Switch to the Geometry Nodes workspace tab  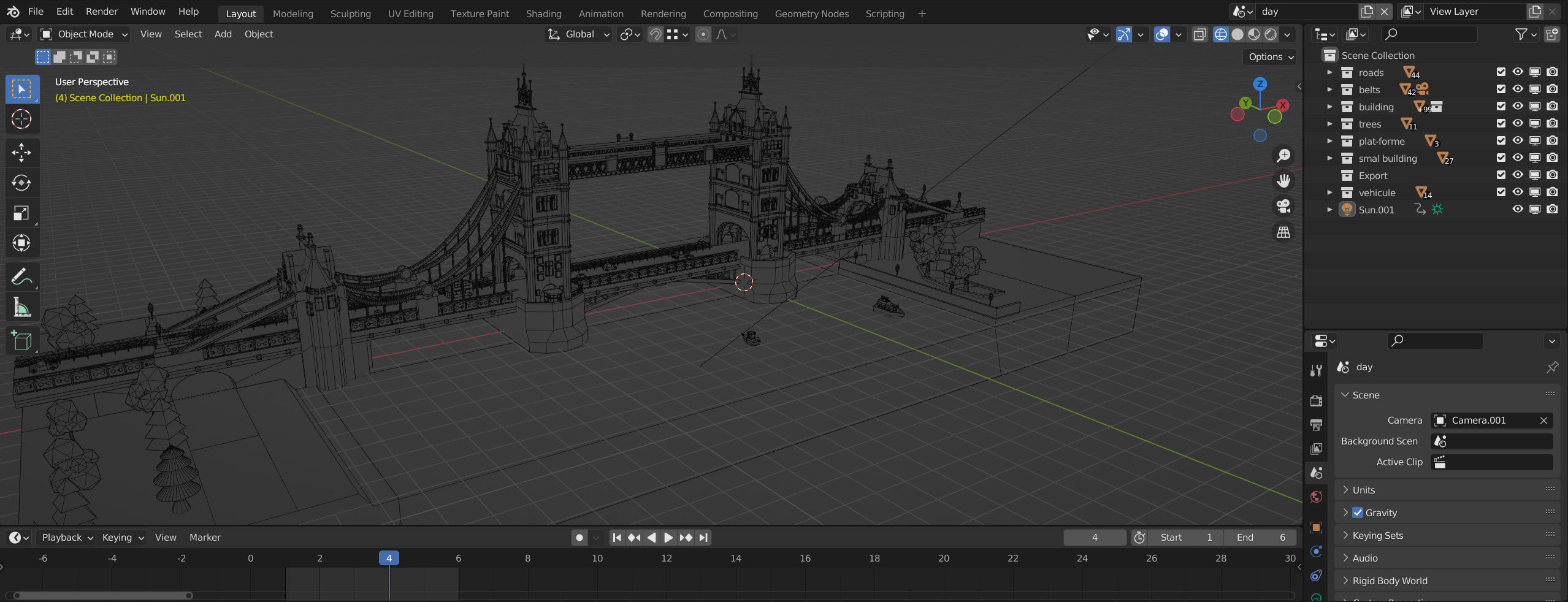tap(811, 13)
